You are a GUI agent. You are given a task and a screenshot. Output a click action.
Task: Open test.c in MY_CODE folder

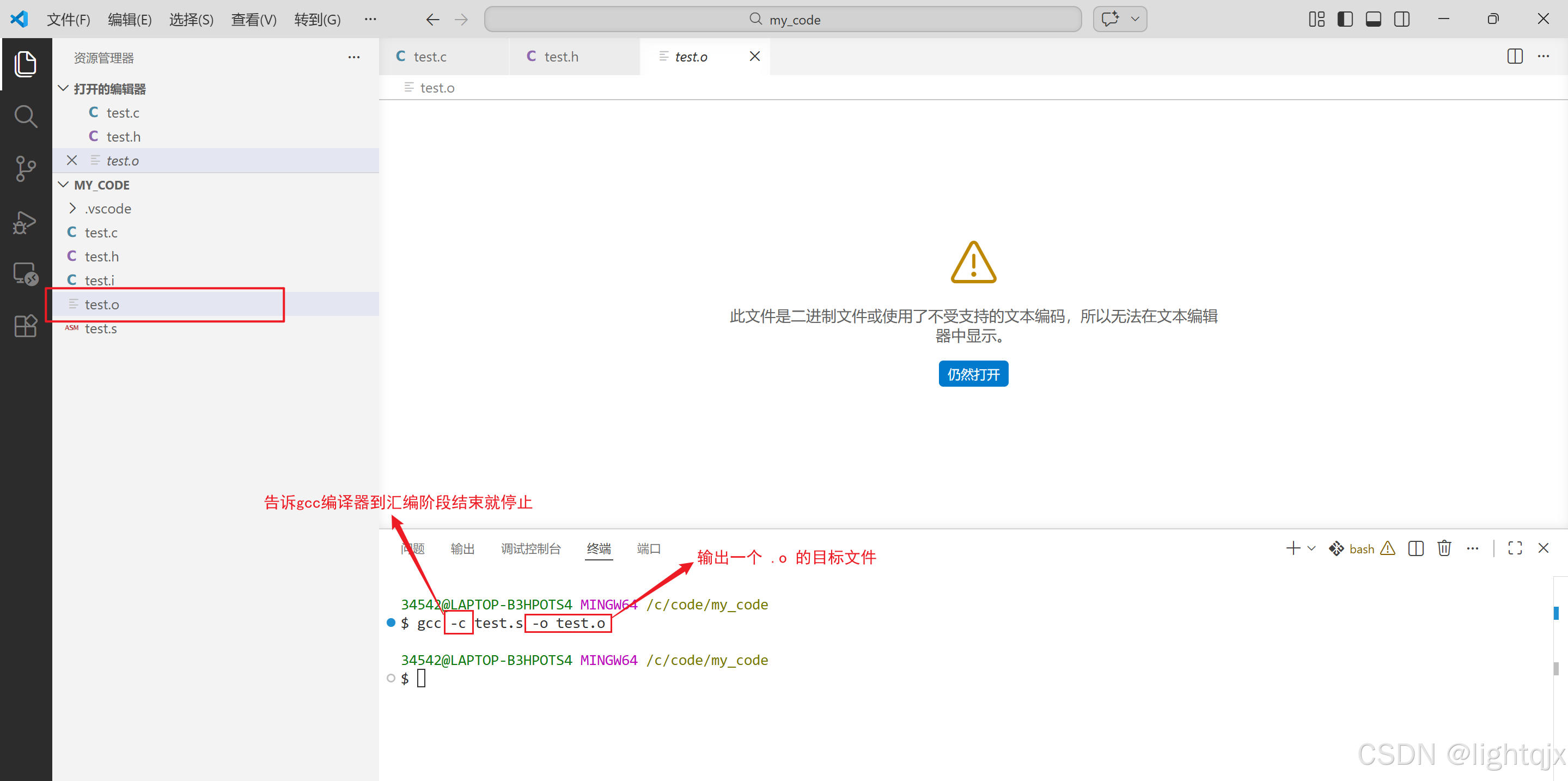click(216, 232)
